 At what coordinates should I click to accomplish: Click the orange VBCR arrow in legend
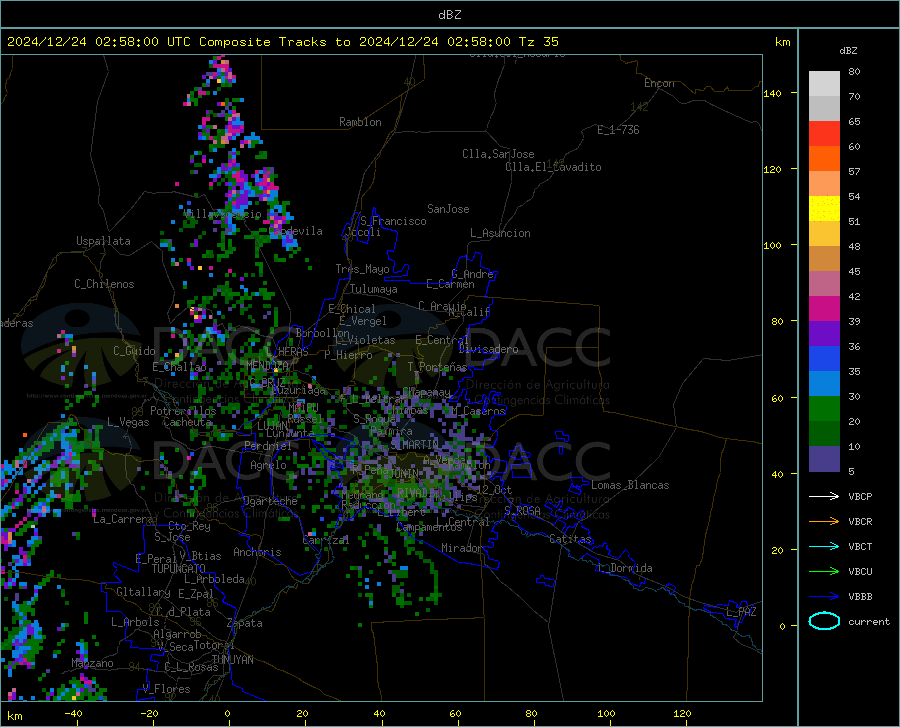(824, 522)
